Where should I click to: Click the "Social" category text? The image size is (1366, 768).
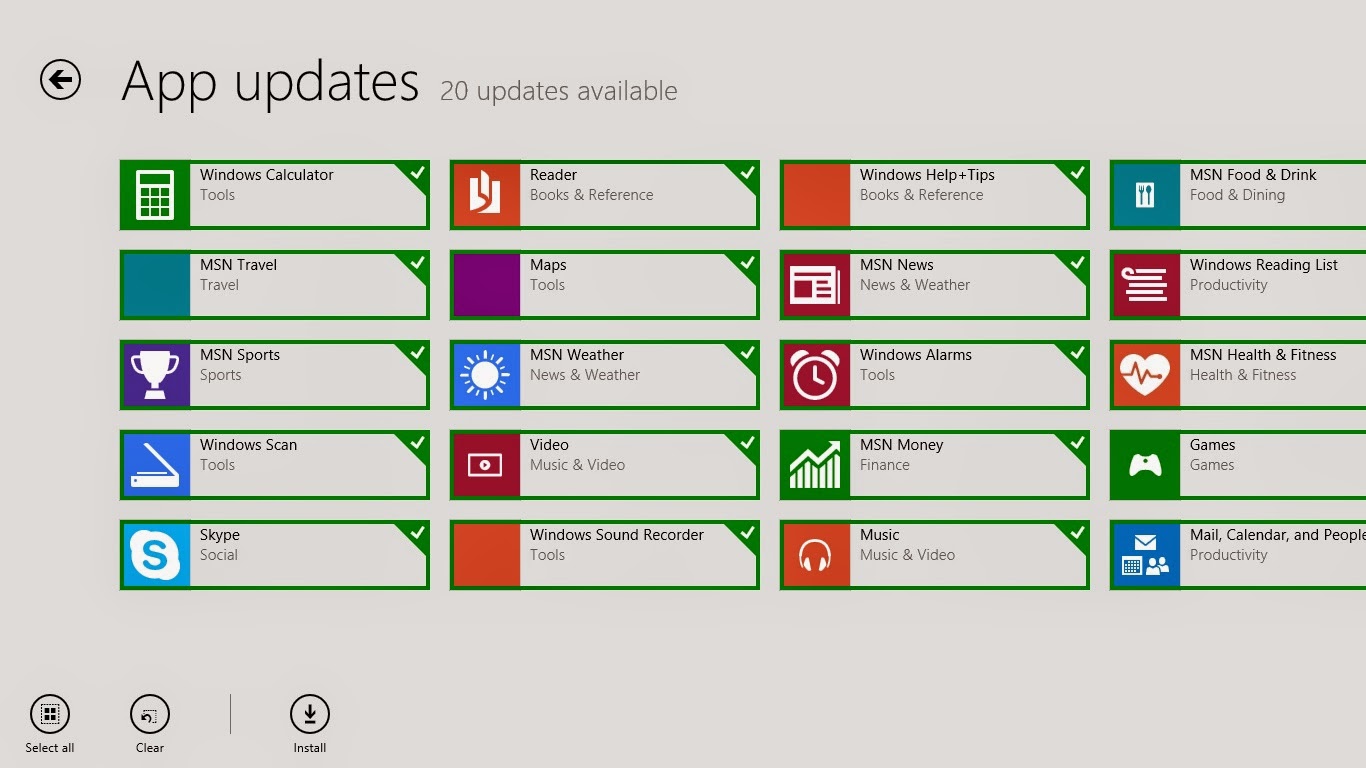click(x=219, y=555)
